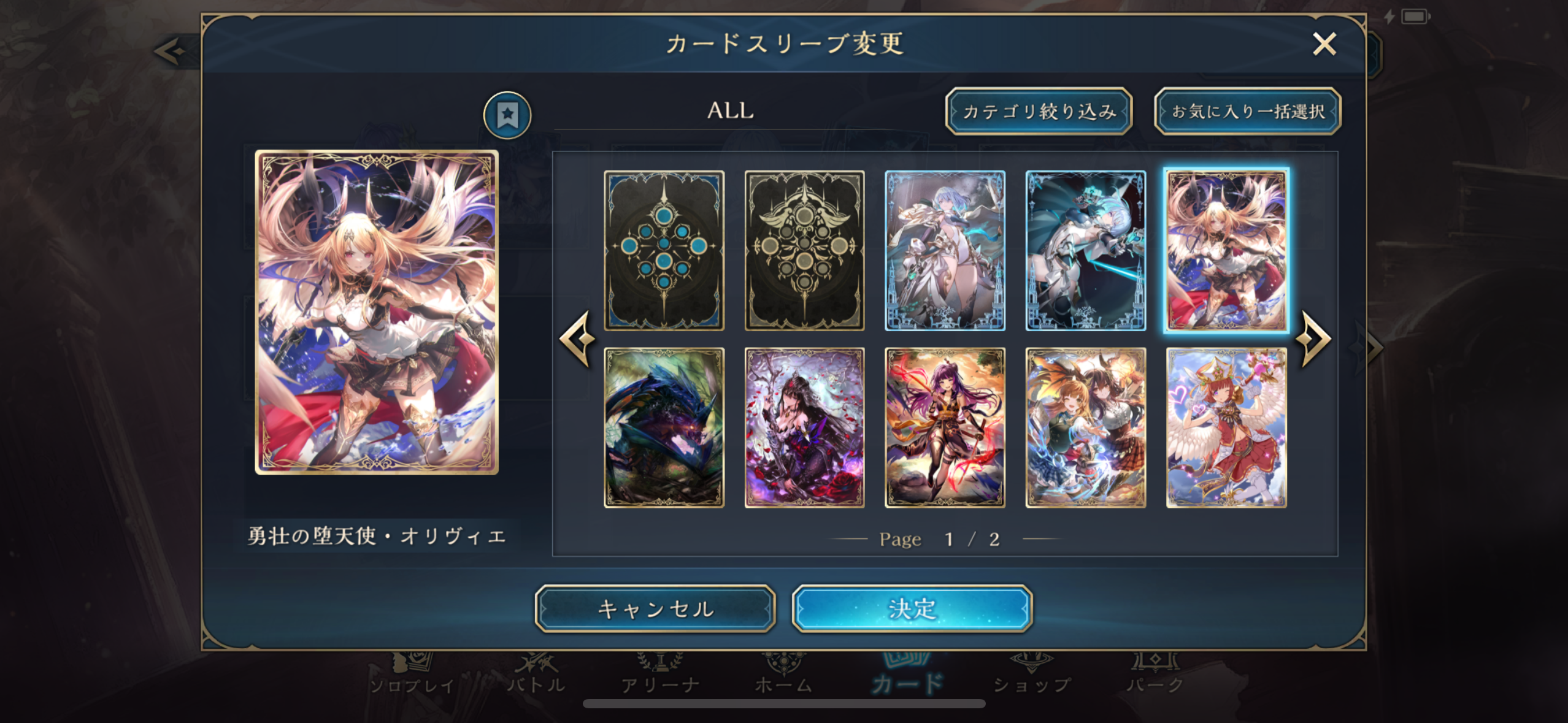Confirm with the 決定 button
This screenshot has width=1568, height=723.
[912, 609]
